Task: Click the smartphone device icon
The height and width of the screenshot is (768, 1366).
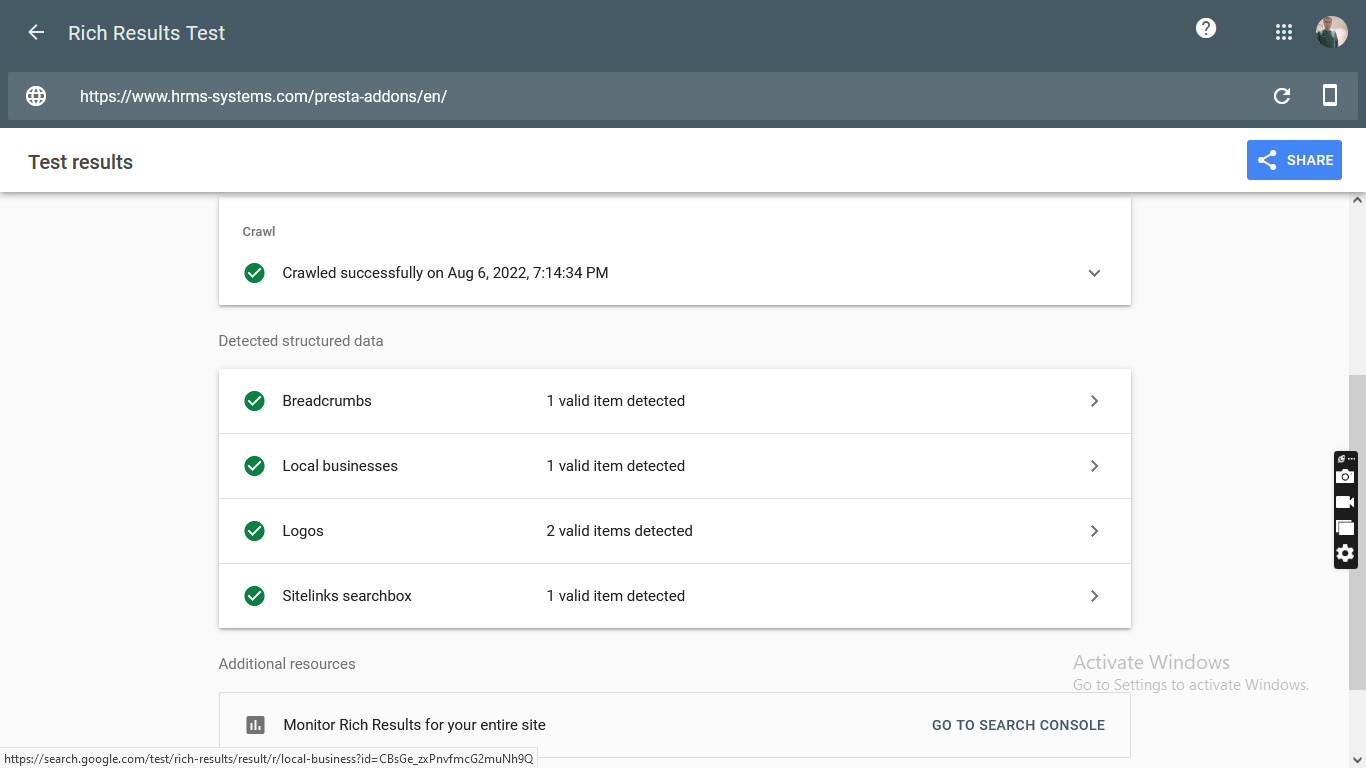Action: 1330,96
